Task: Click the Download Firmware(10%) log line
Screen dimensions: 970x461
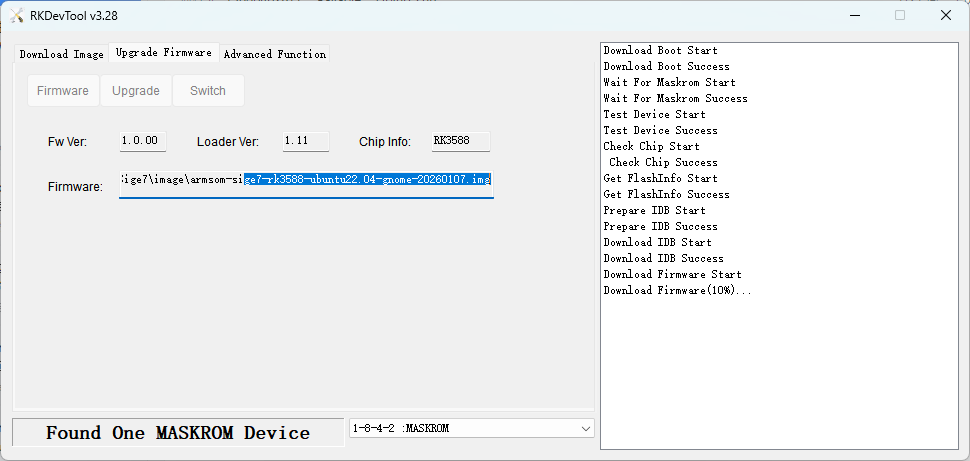Action: coord(677,291)
